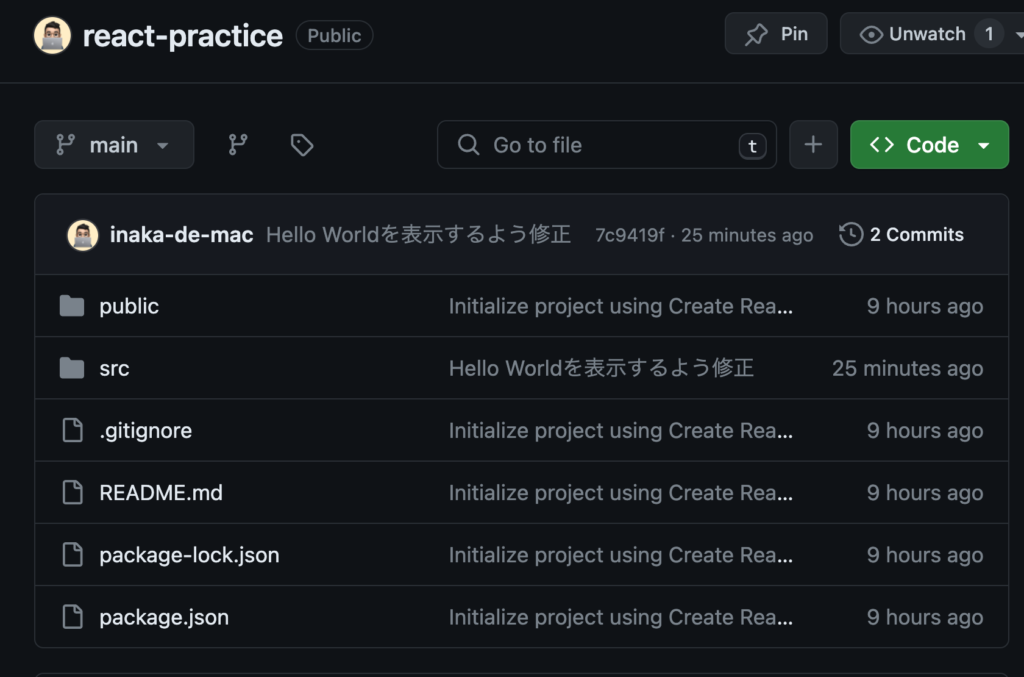Click the src folder icon
Screen dimensions: 1024x677
(72, 368)
